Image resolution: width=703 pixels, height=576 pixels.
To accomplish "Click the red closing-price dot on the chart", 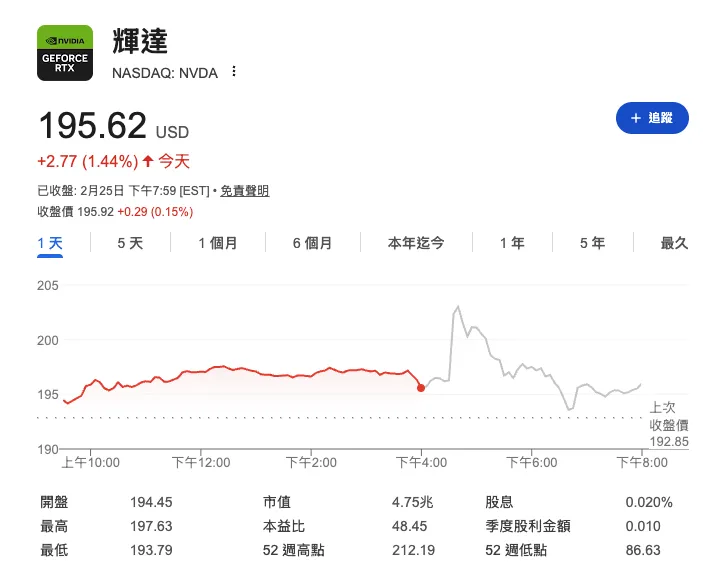I will [x=421, y=388].
